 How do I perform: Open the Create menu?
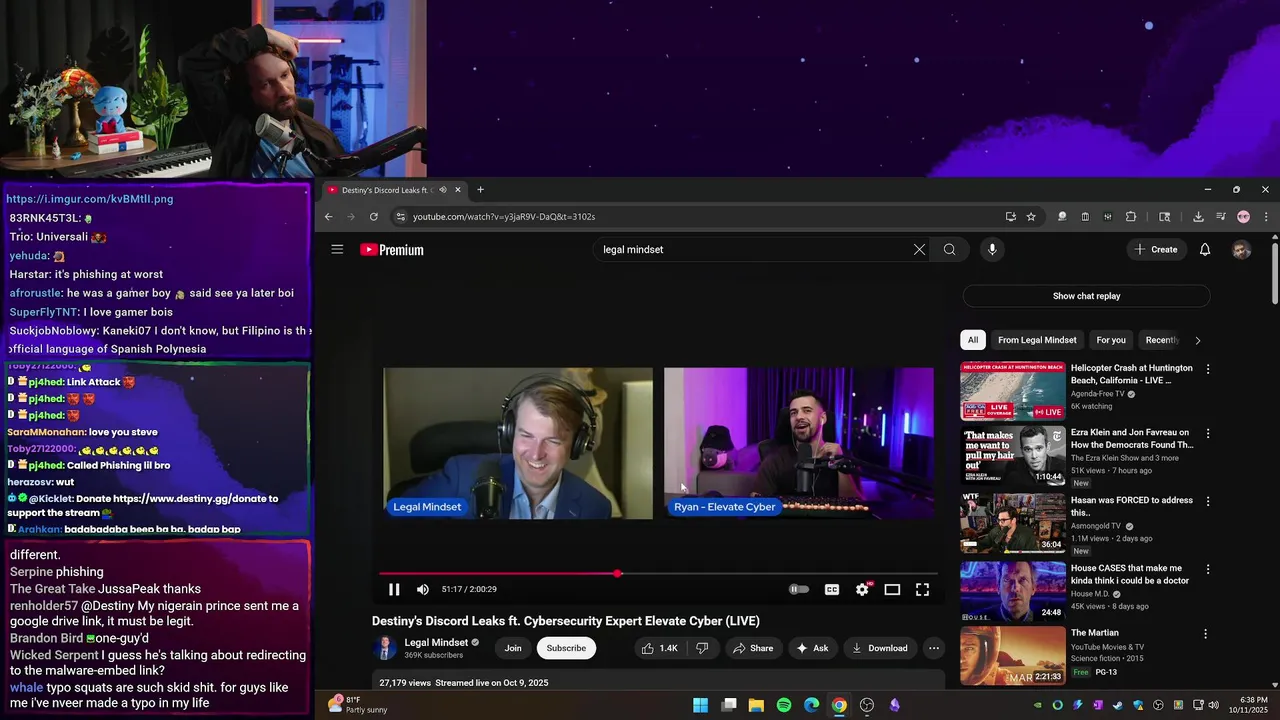(x=1157, y=249)
